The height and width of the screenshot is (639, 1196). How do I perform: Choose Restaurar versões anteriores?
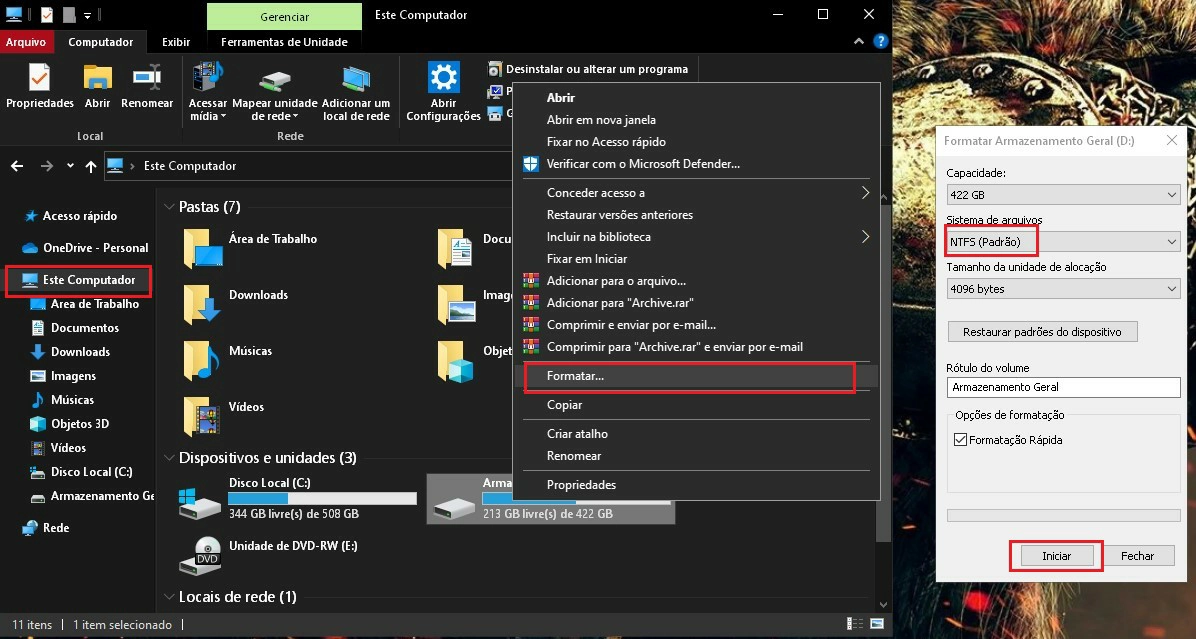[x=619, y=215]
